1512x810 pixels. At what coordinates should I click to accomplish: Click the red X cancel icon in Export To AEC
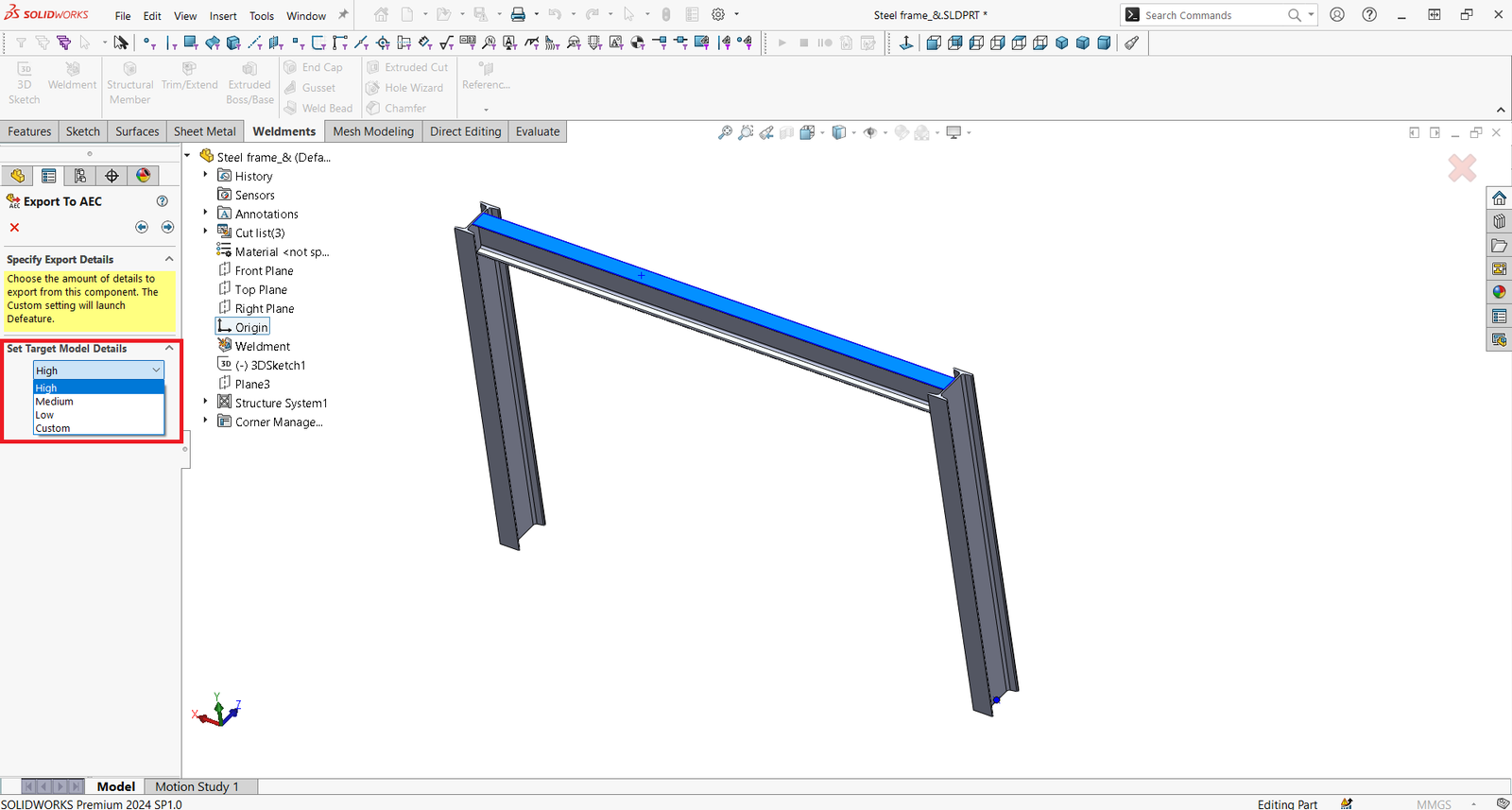(14, 228)
